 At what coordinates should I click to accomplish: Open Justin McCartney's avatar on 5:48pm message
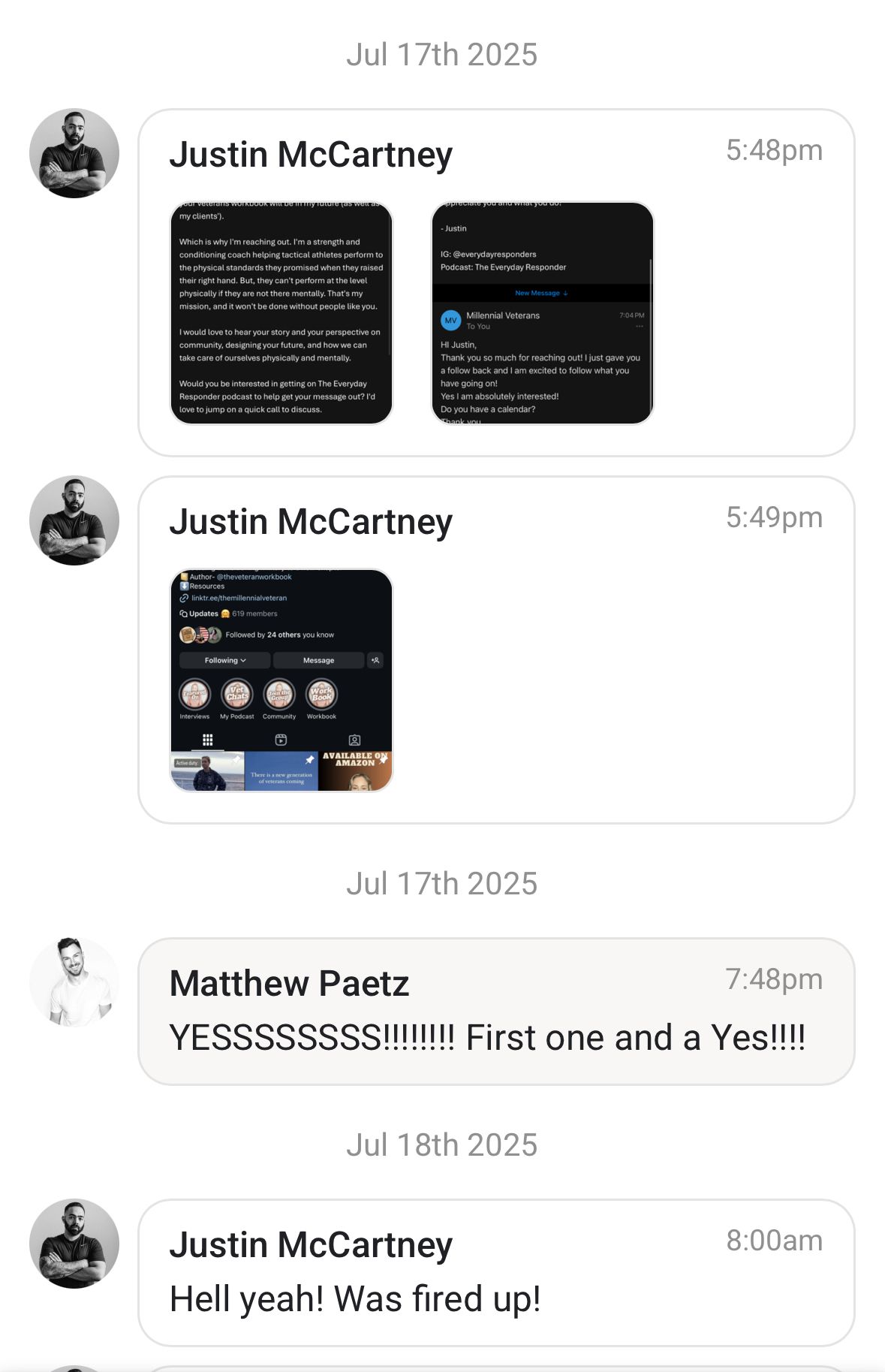point(74,153)
